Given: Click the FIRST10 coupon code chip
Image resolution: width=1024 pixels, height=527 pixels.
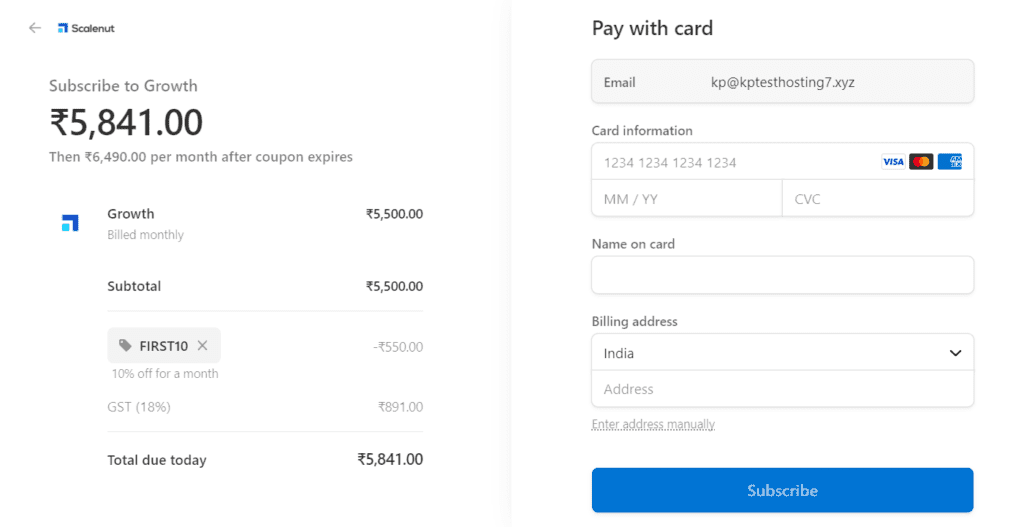Looking at the screenshot, I should coord(163,346).
